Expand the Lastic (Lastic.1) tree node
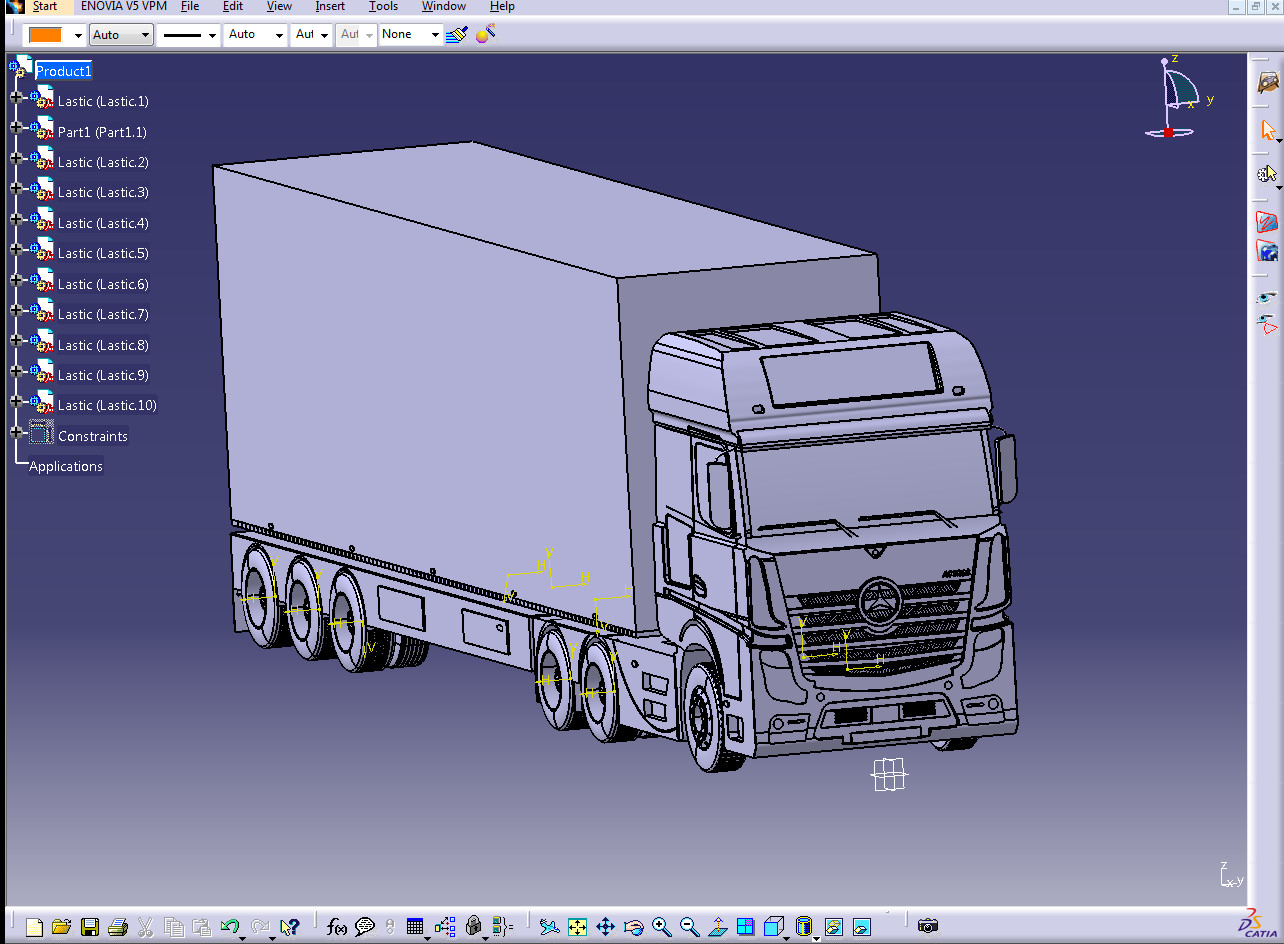This screenshot has height=944, width=1284. pos(15,98)
